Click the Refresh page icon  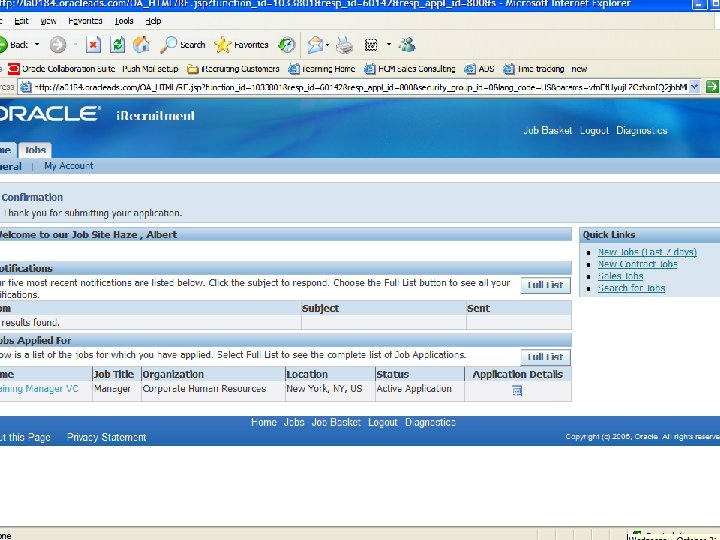(118, 45)
